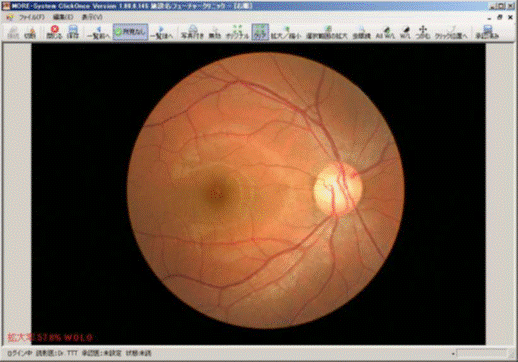Click the red X 閉じる toolbar icon

(54, 32)
